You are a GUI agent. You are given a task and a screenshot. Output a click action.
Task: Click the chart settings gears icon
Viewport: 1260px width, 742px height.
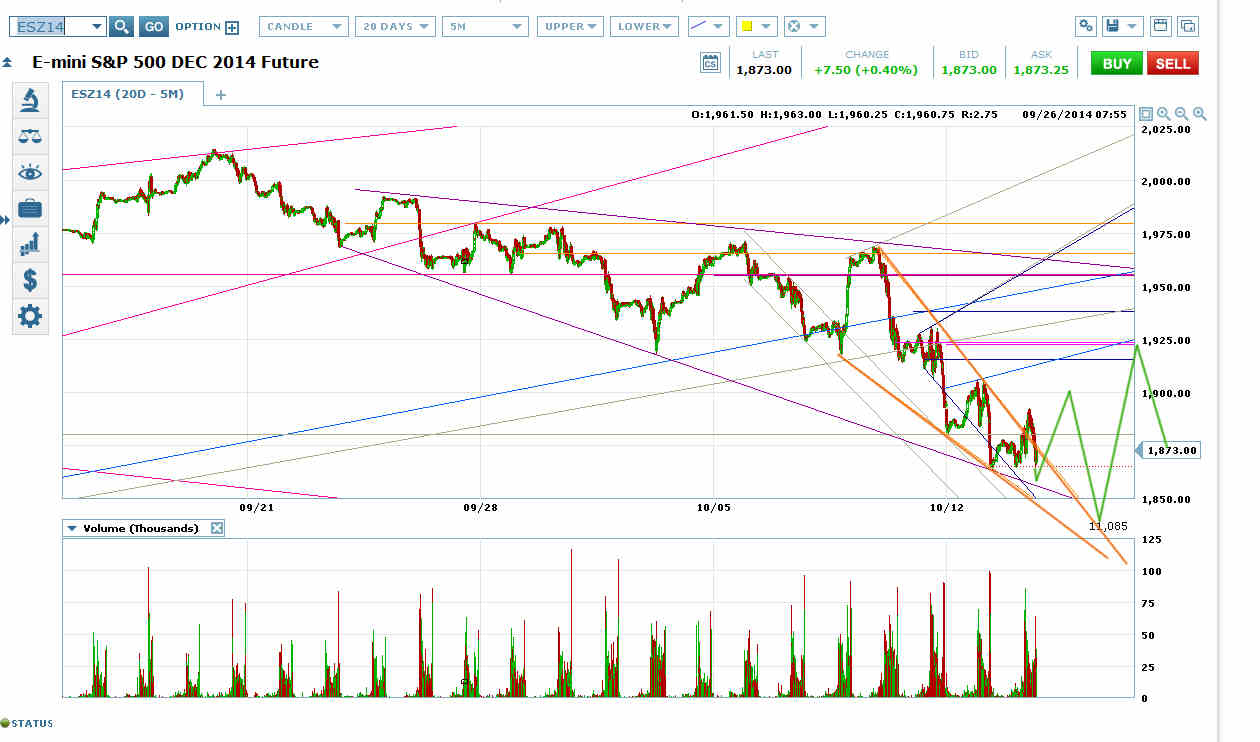(1087, 27)
